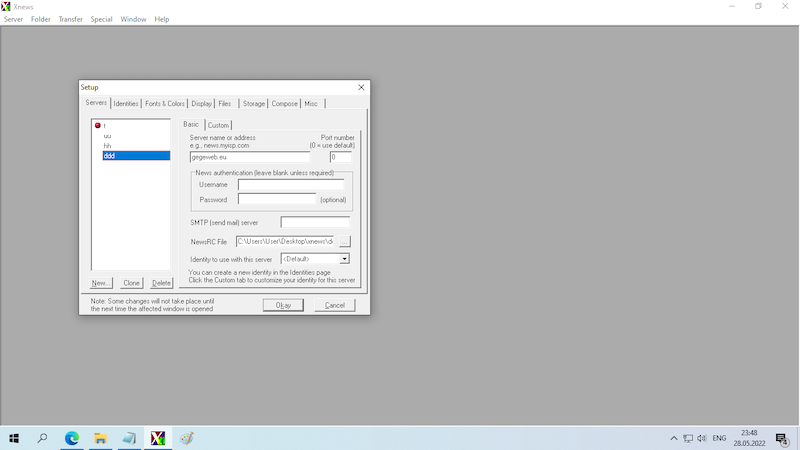Delete the selected server entry
Screen dimensions: 800x450
(x=161, y=283)
